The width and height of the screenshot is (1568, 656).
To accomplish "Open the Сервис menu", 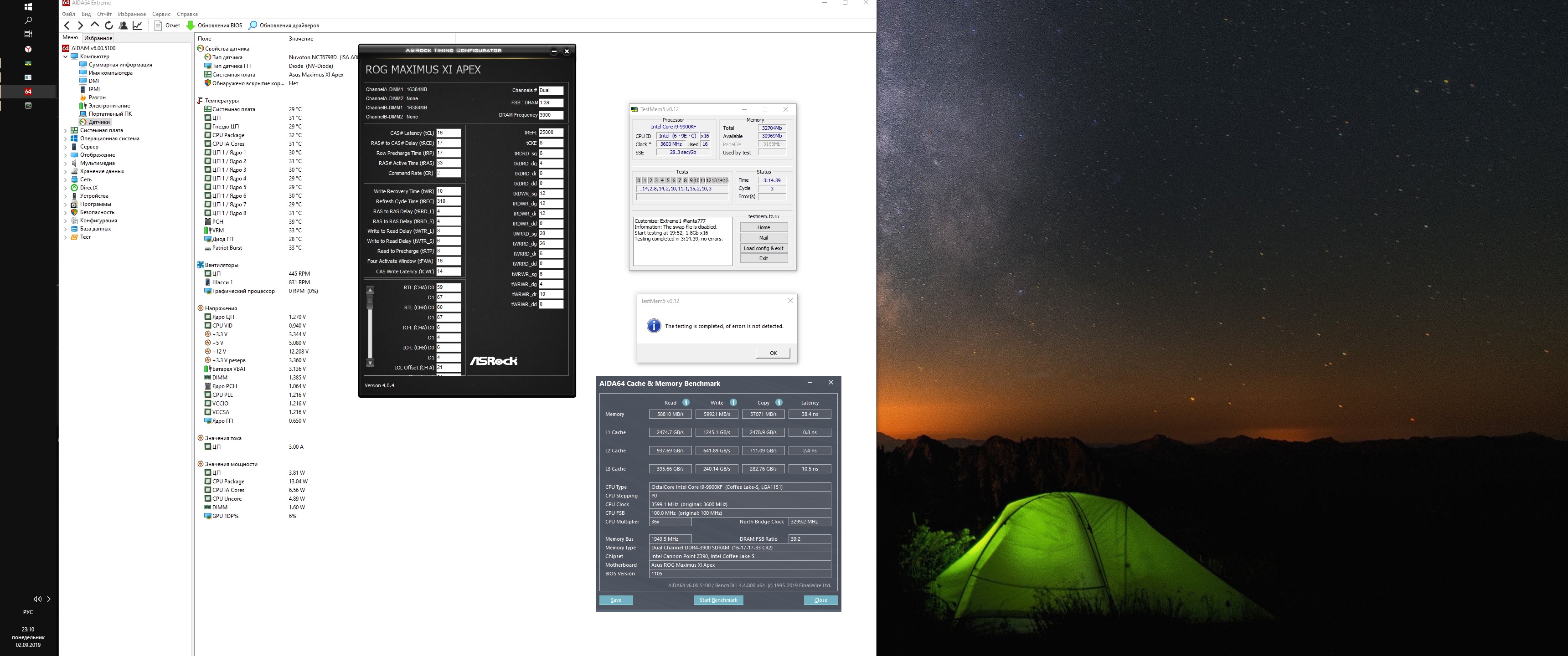I will tap(161, 14).
